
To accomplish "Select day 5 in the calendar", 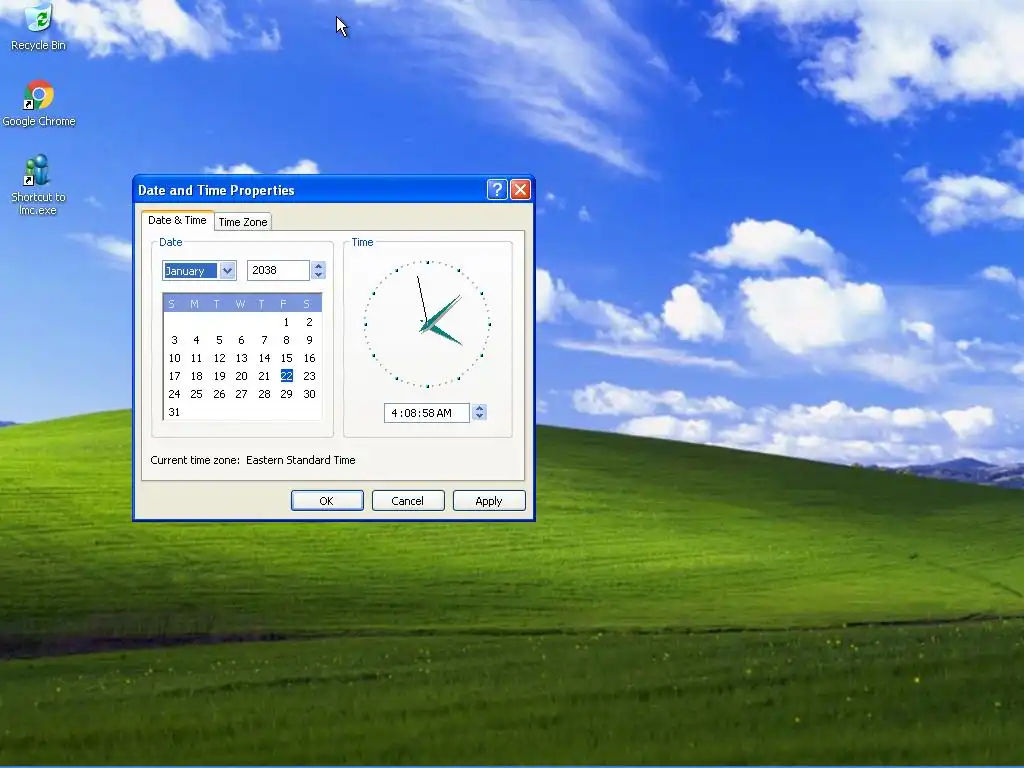I will (219, 340).
